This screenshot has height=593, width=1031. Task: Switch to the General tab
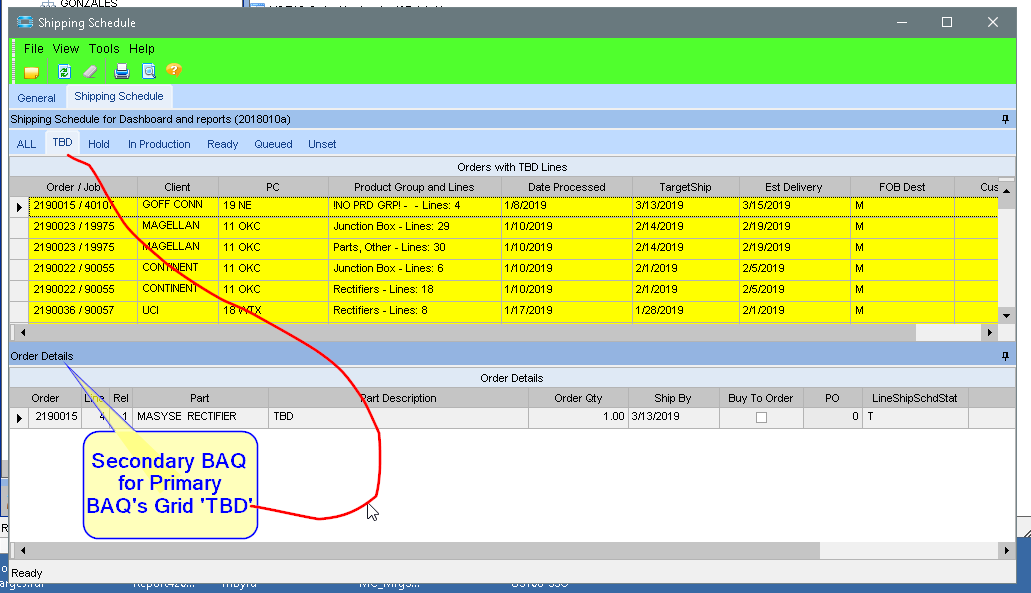[37, 98]
